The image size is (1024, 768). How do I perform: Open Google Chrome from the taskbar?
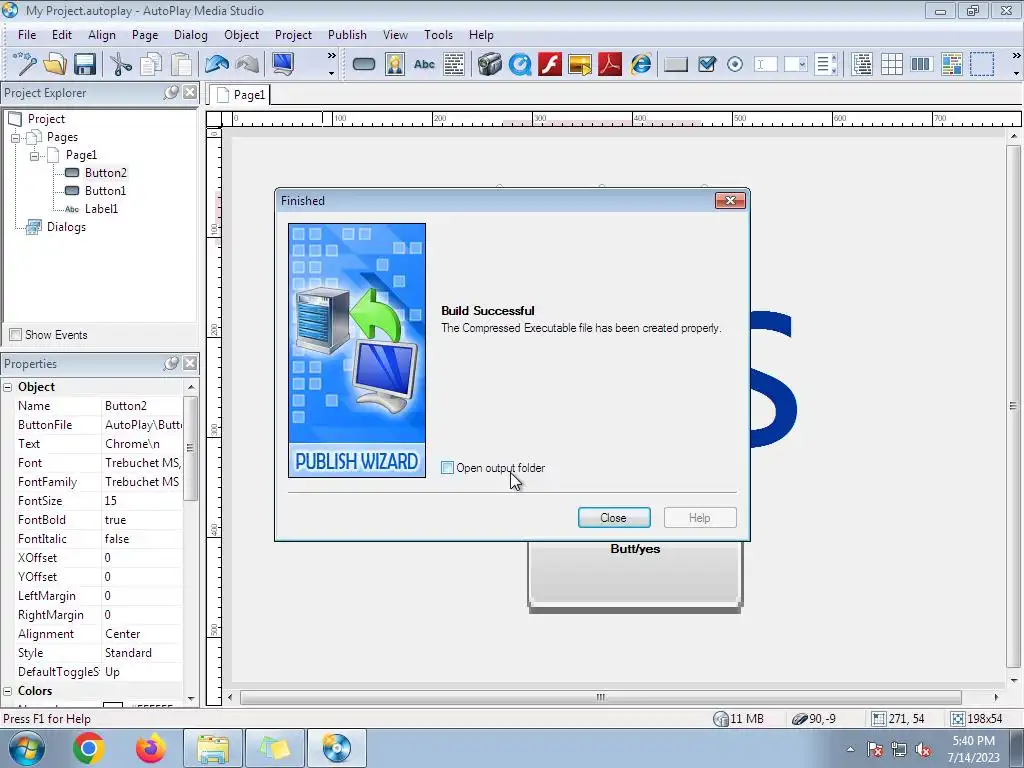pos(89,748)
